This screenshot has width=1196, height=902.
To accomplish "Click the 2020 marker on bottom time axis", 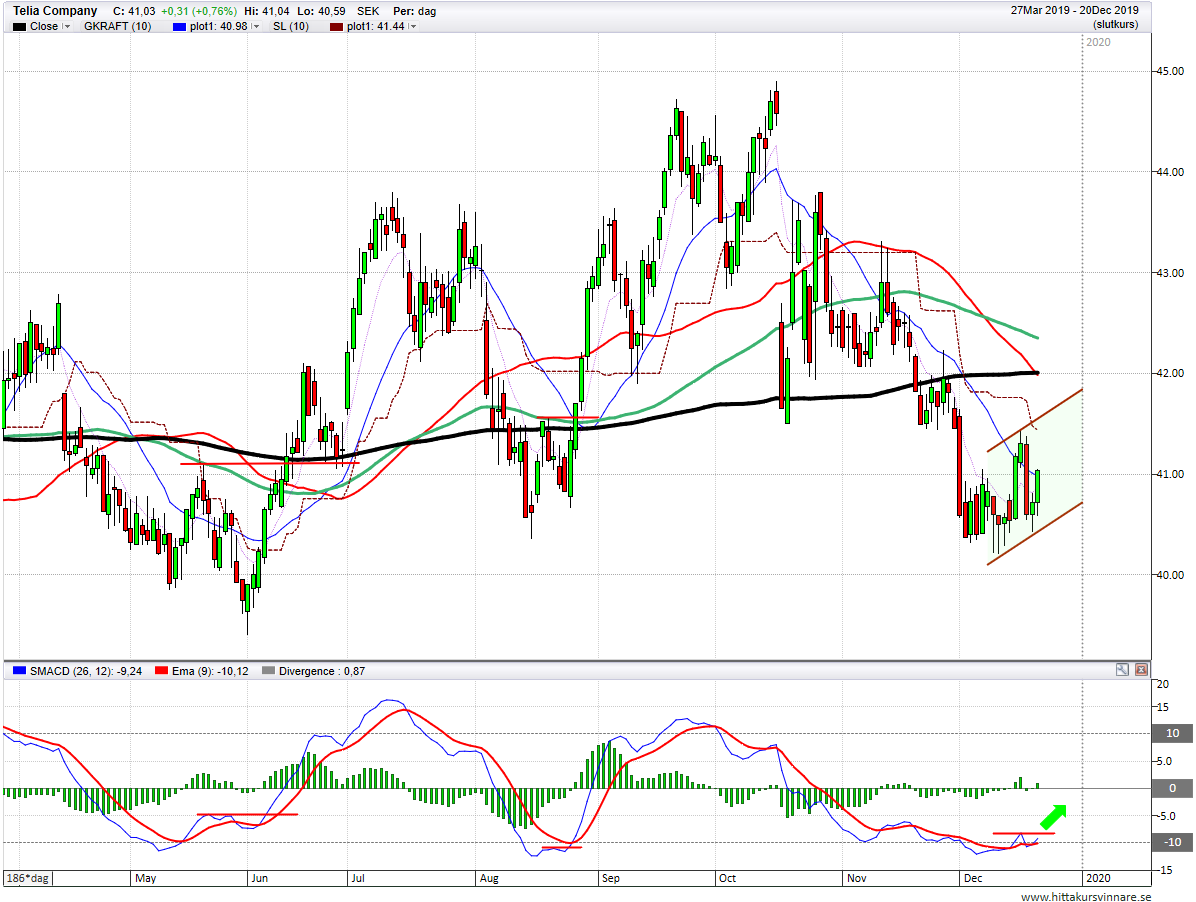I will [x=1098, y=878].
